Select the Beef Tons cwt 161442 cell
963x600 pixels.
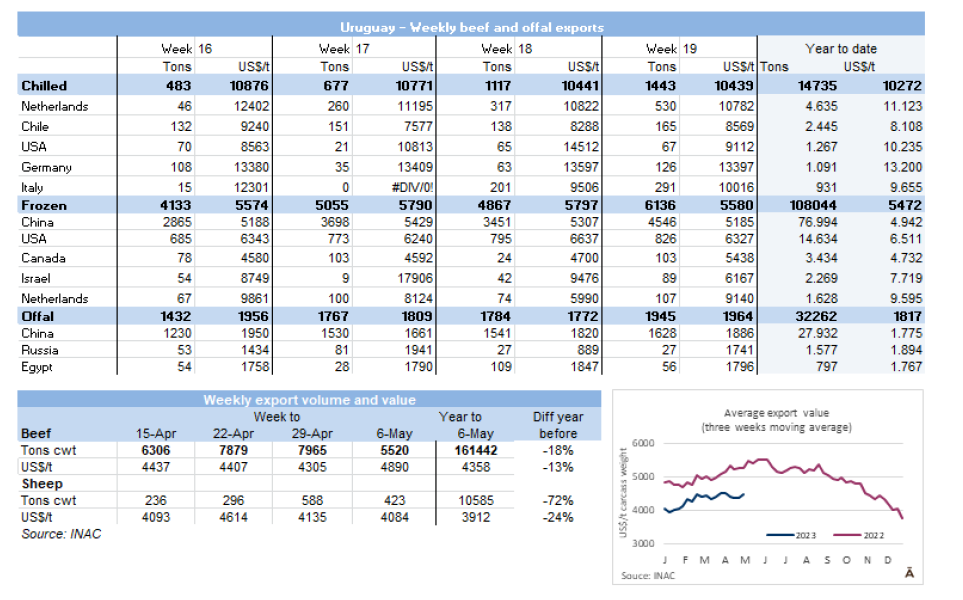coord(459,450)
